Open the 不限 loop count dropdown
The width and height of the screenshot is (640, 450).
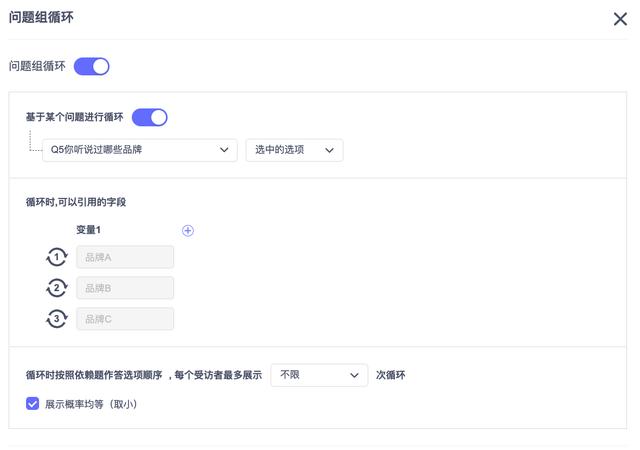pos(319,375)
